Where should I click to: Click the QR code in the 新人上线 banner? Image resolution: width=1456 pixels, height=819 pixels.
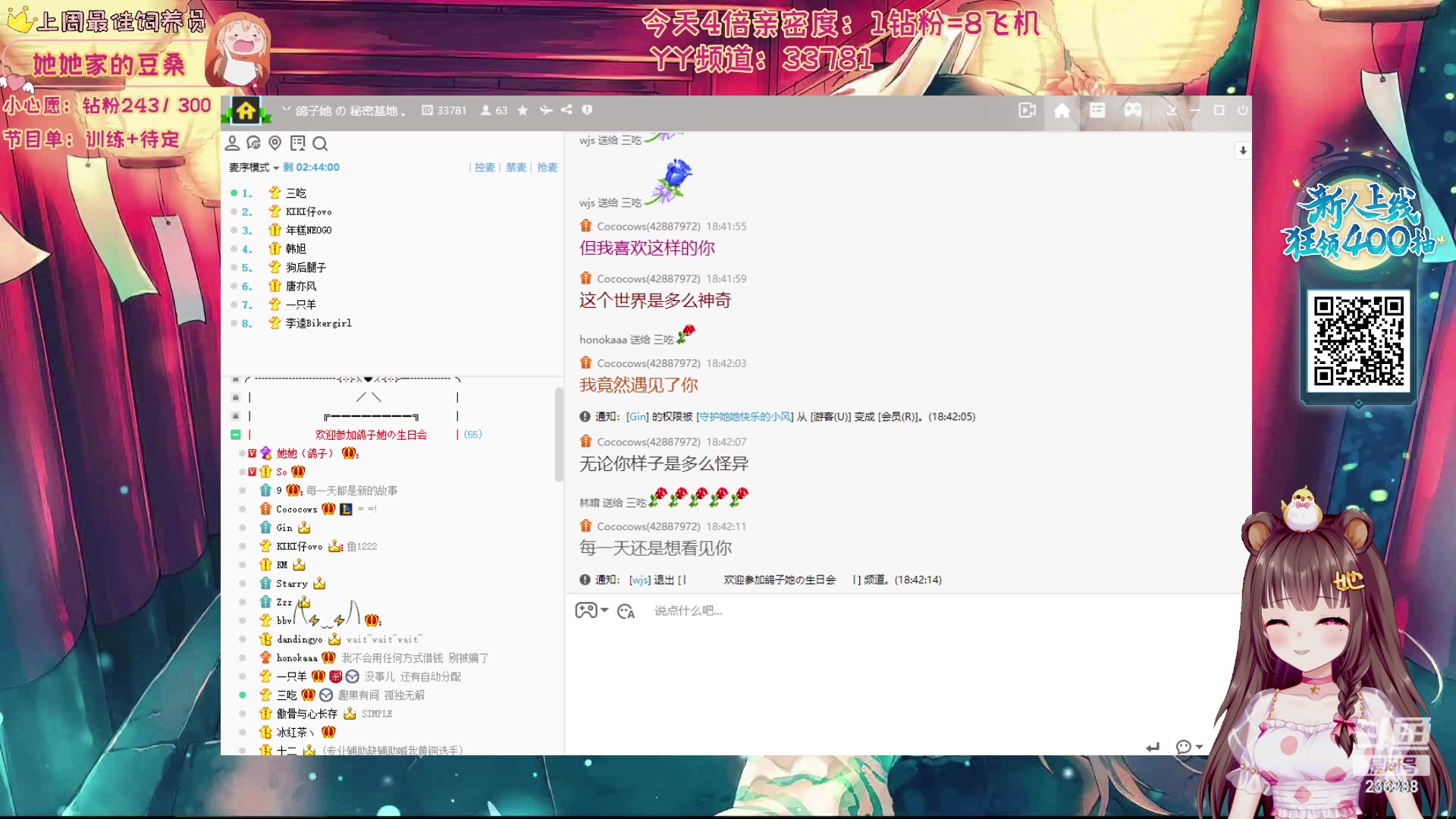(1358, 341)
